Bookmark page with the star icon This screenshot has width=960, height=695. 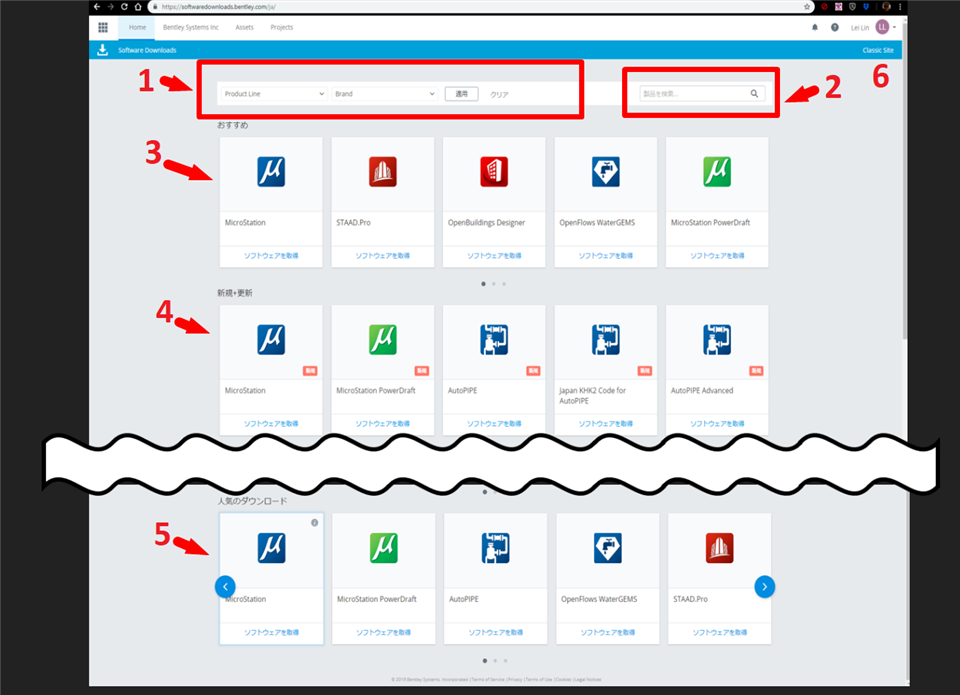(807, 7)
